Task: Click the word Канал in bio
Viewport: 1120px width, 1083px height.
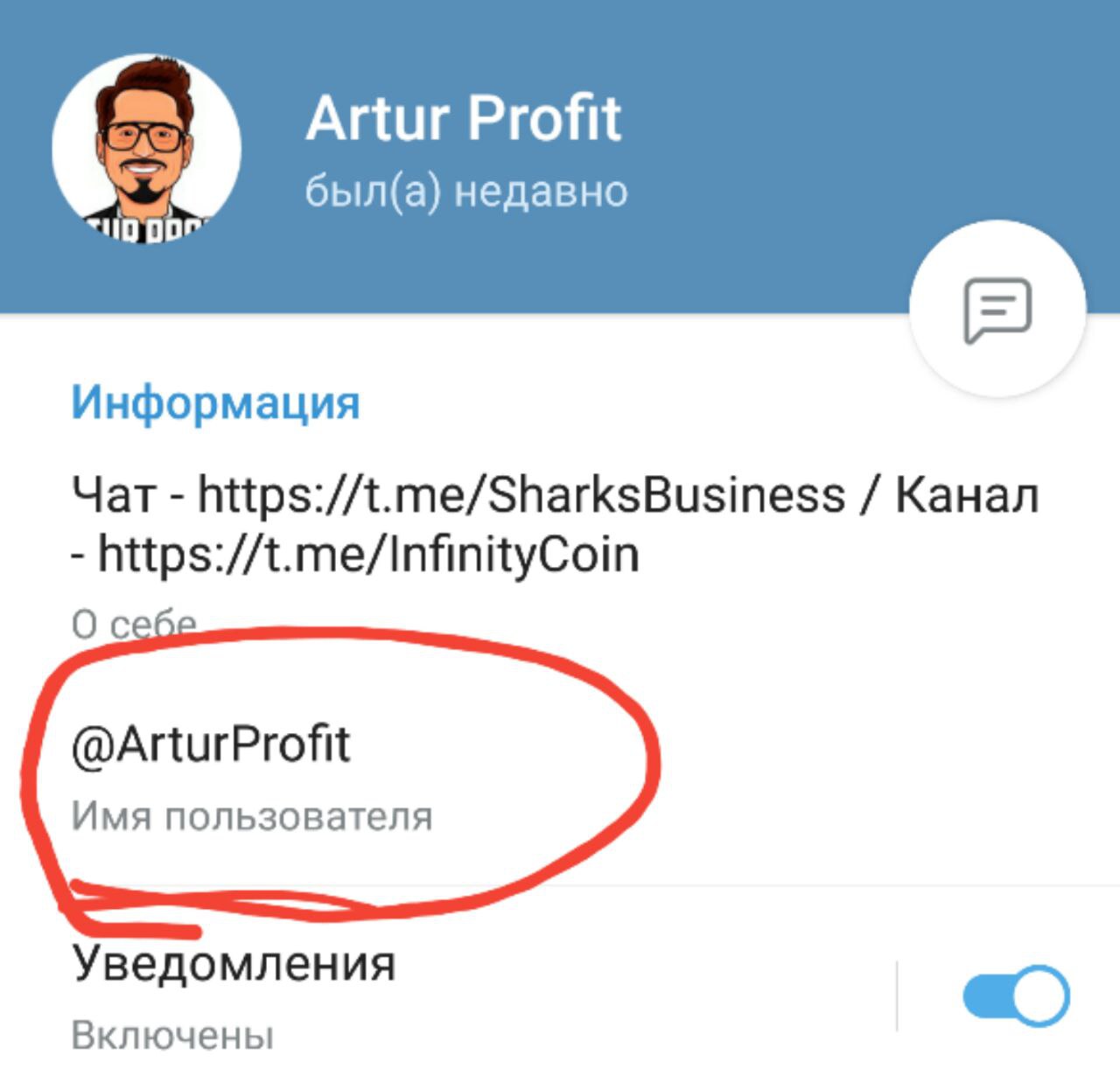Action: pyautogui.click(x=968, y=495)
